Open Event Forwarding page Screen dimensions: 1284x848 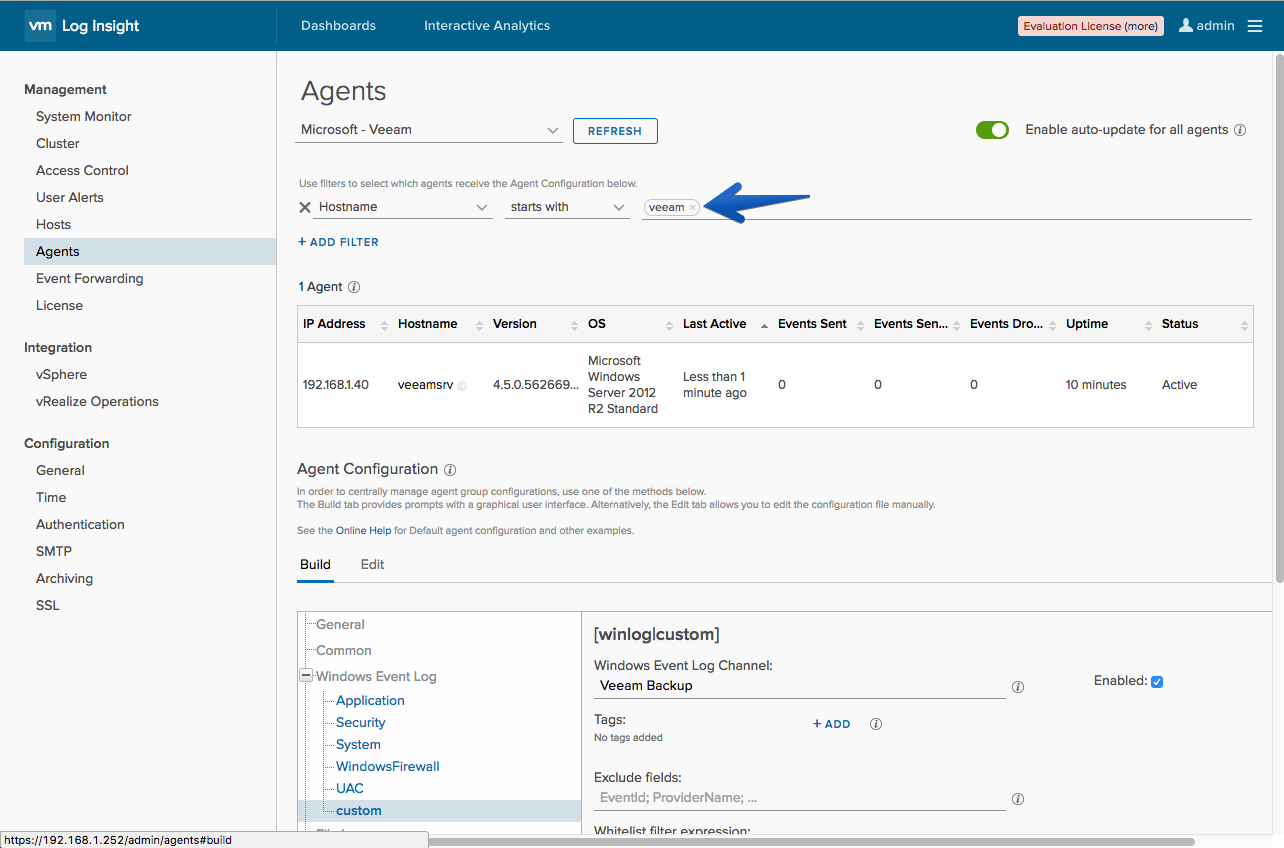90,279
